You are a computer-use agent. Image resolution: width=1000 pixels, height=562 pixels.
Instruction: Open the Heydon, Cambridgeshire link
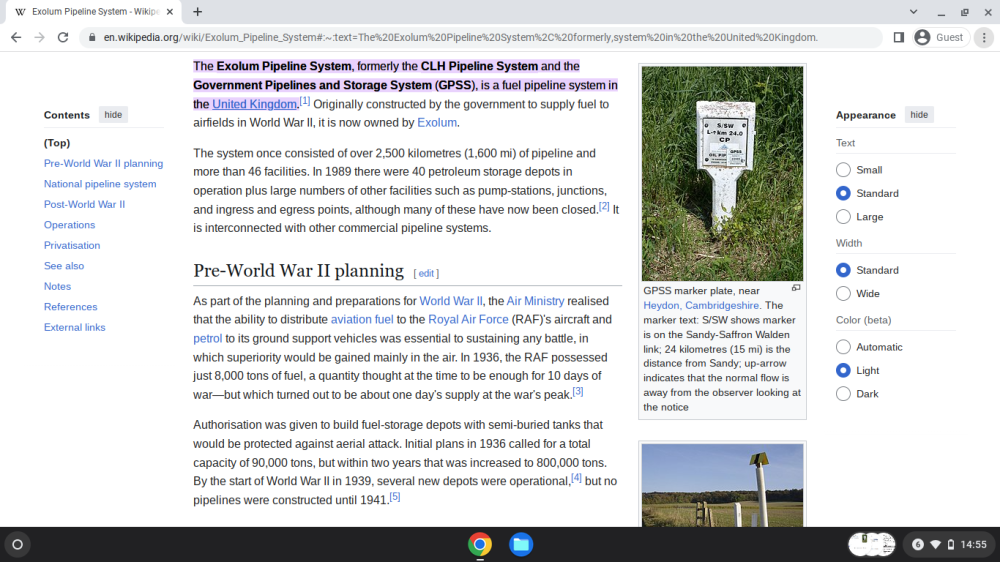tap(701, 306)
